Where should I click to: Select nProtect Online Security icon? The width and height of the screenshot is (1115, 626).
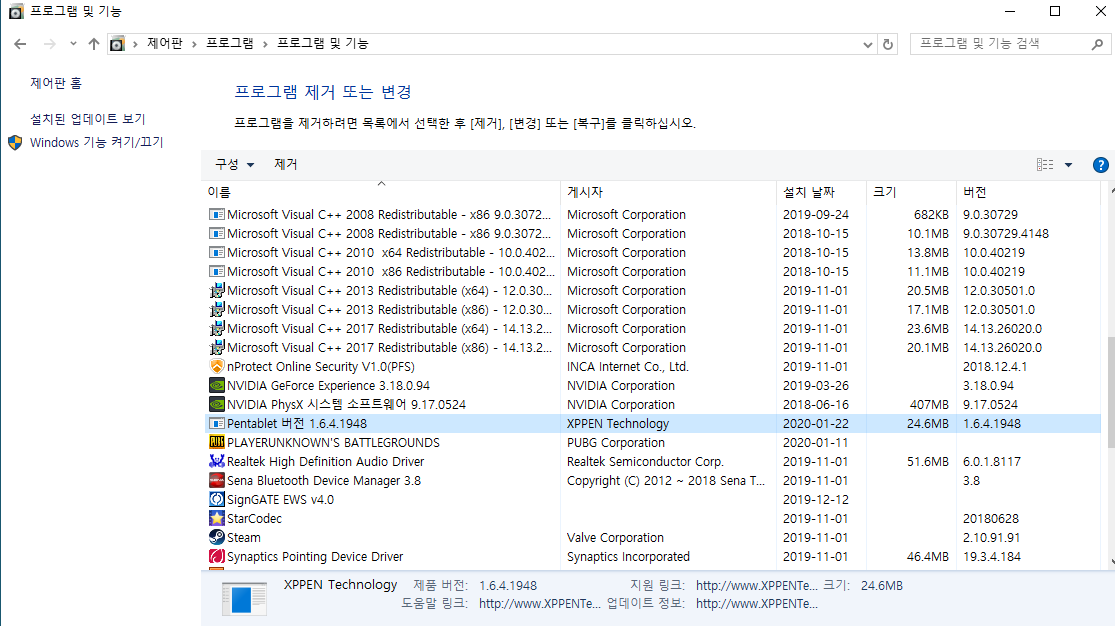click(x=217, y=366)
